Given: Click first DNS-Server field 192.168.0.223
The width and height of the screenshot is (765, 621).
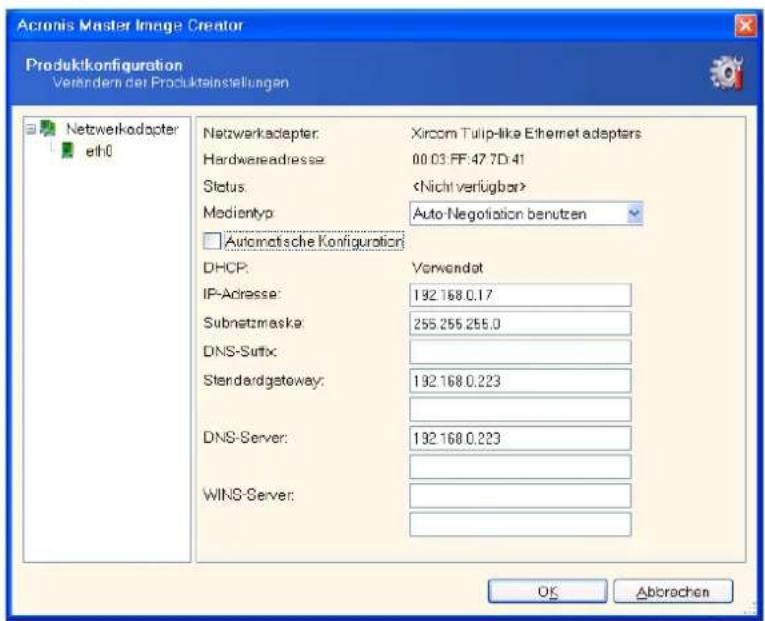Looking at the screenshot, I should click(x=520, y=439).
